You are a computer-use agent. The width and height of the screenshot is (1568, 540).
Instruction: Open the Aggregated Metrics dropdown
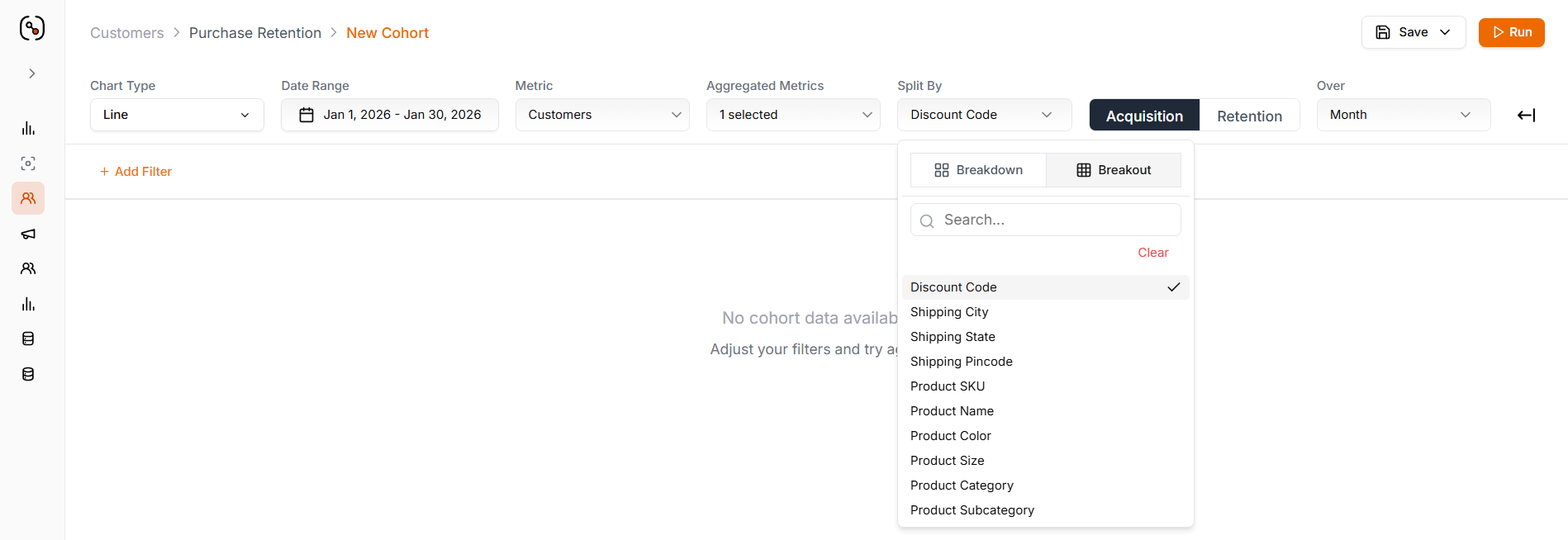793,115
